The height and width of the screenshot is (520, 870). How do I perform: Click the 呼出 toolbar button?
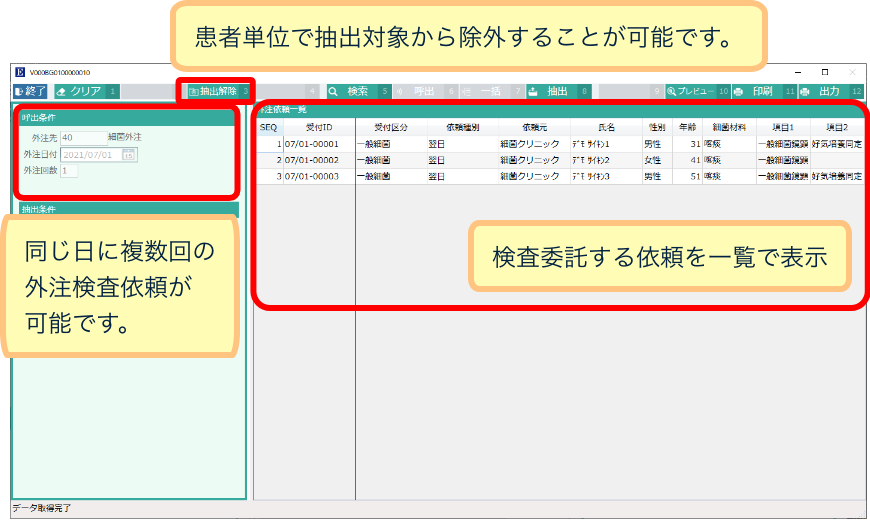pyautogui.click(x=418, y=91)
